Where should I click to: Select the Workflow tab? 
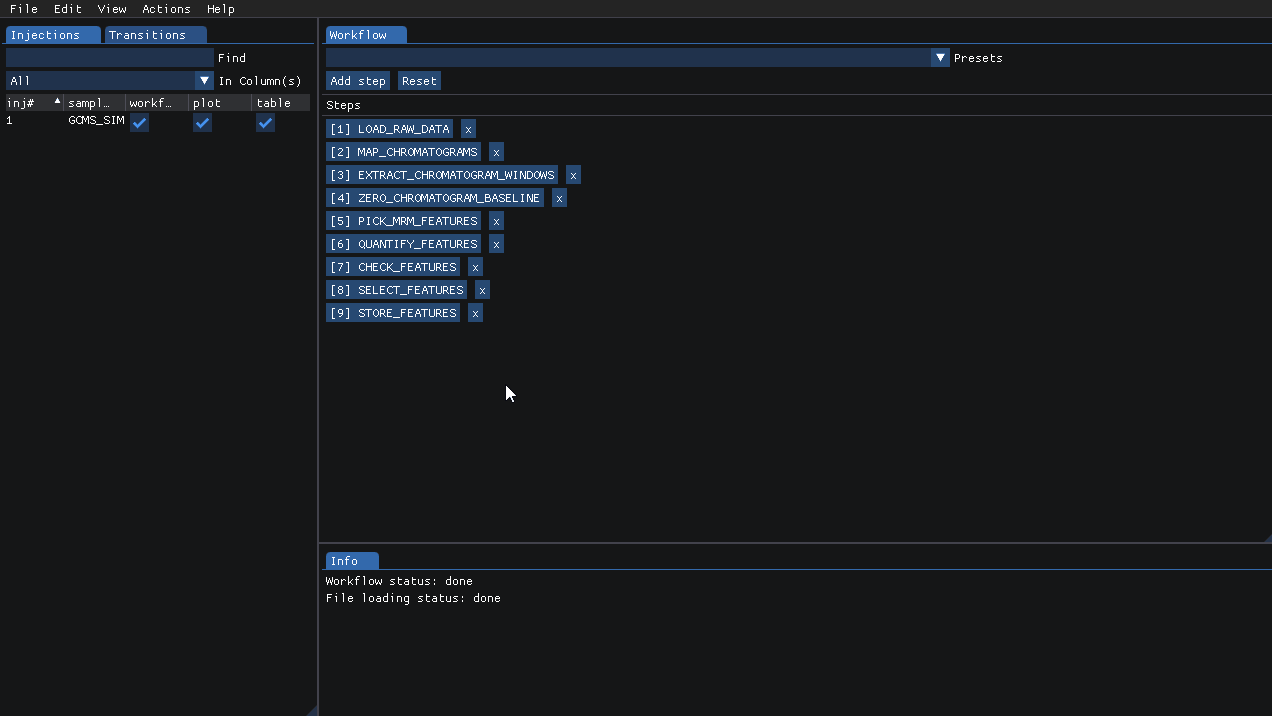tap(366, 35)
